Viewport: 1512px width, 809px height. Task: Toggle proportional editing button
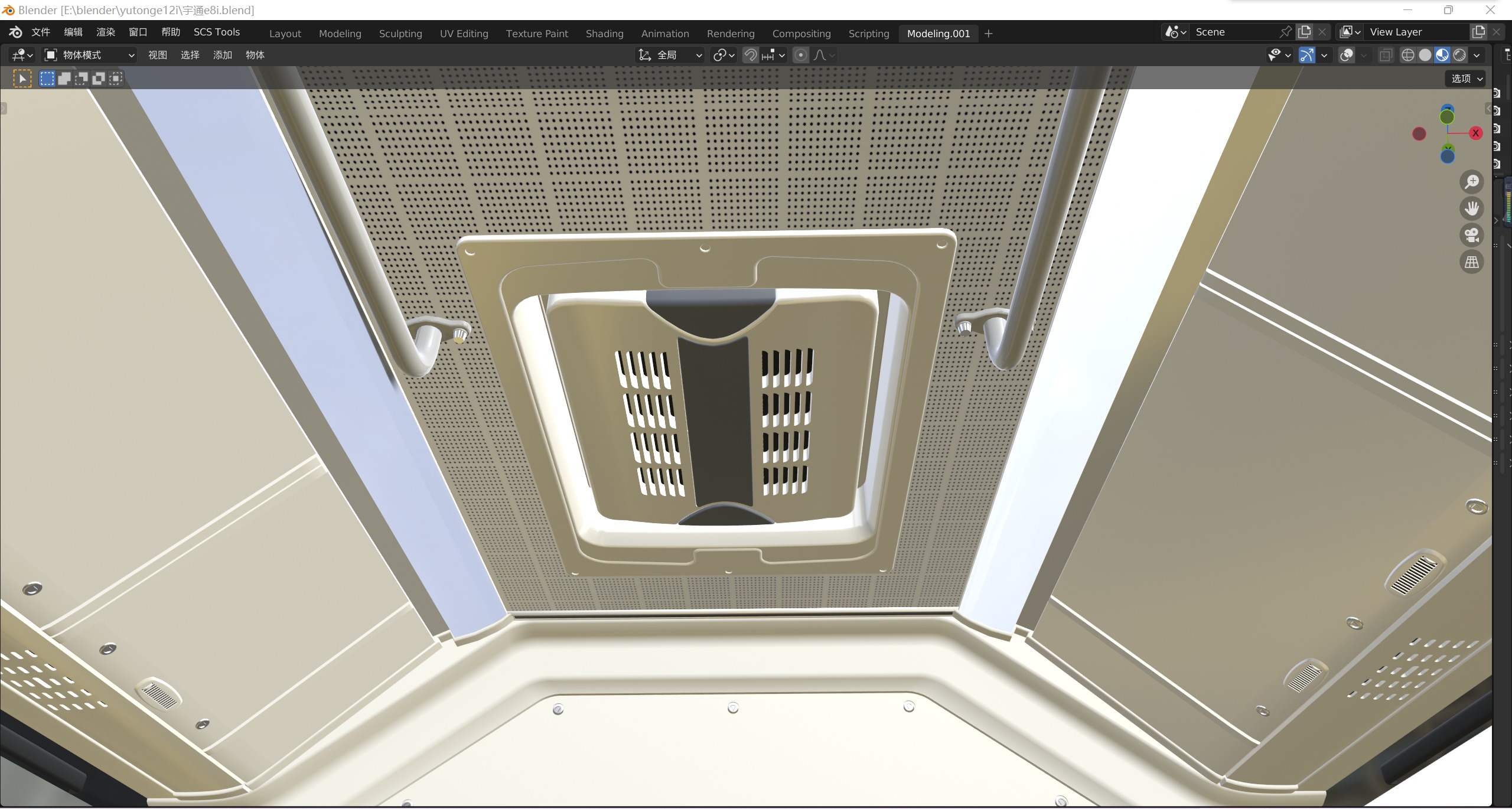pyautogui.click(x=801, y=55)
